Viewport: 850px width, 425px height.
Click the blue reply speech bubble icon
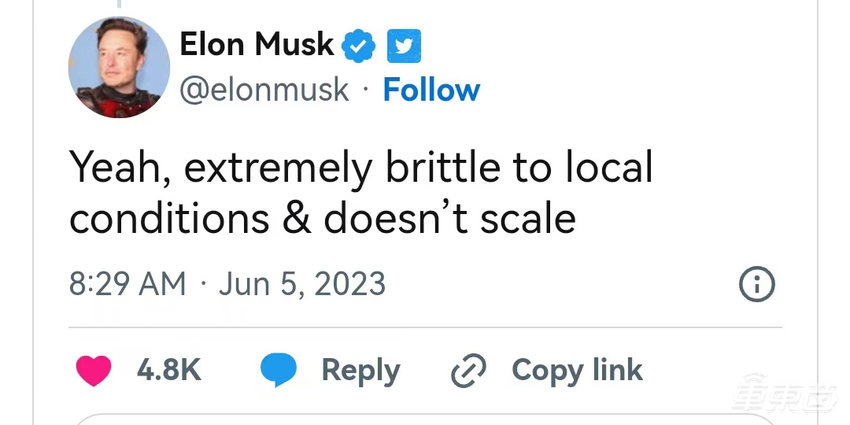(x=279, y=370)
